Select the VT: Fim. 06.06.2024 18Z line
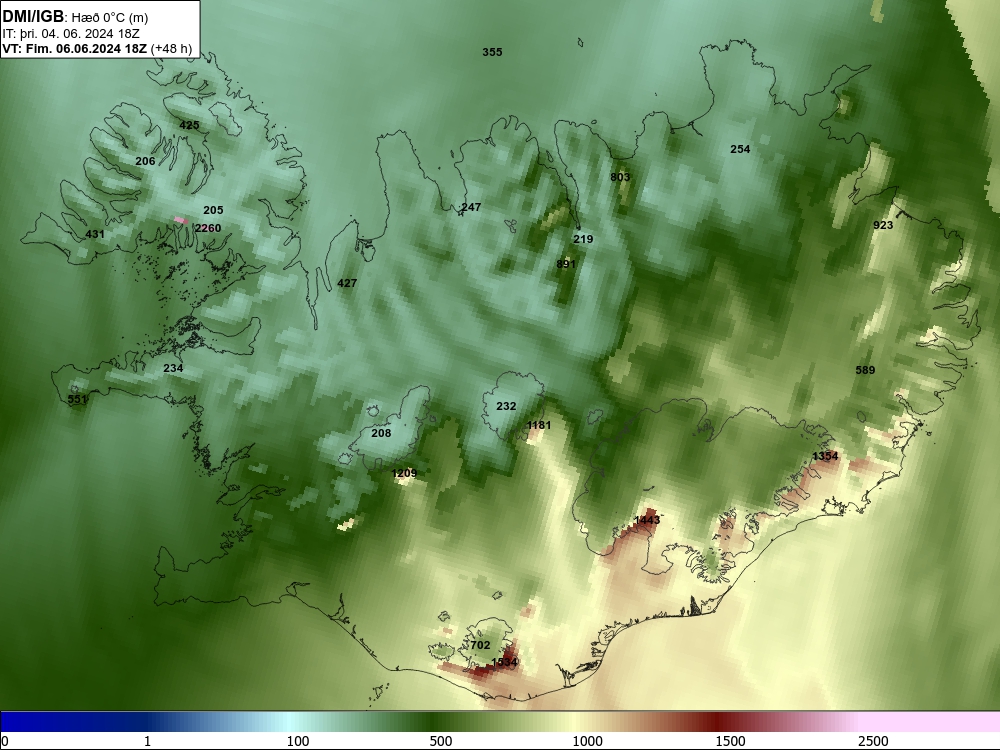Viewport: 1000px width, 750px height. 75,49
